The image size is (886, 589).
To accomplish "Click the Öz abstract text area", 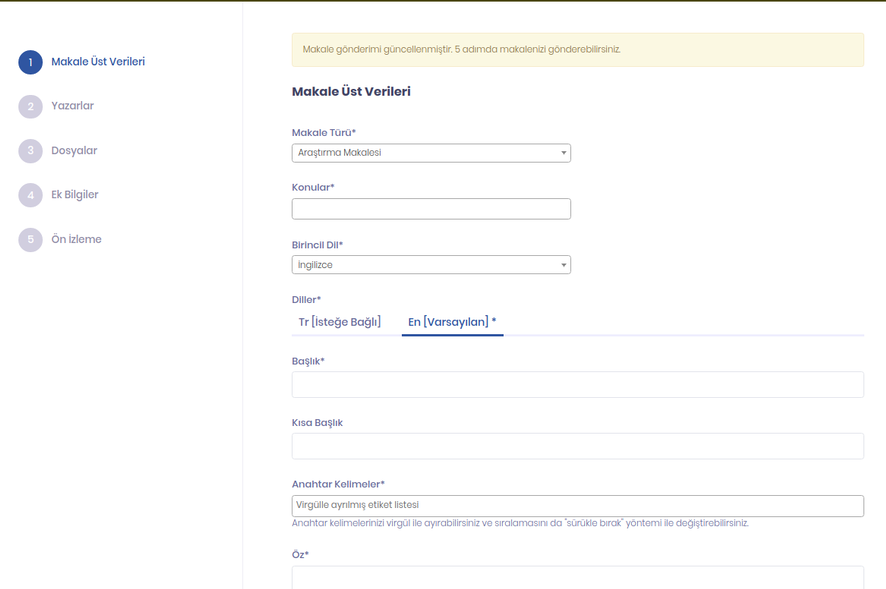I will point(577,577).
